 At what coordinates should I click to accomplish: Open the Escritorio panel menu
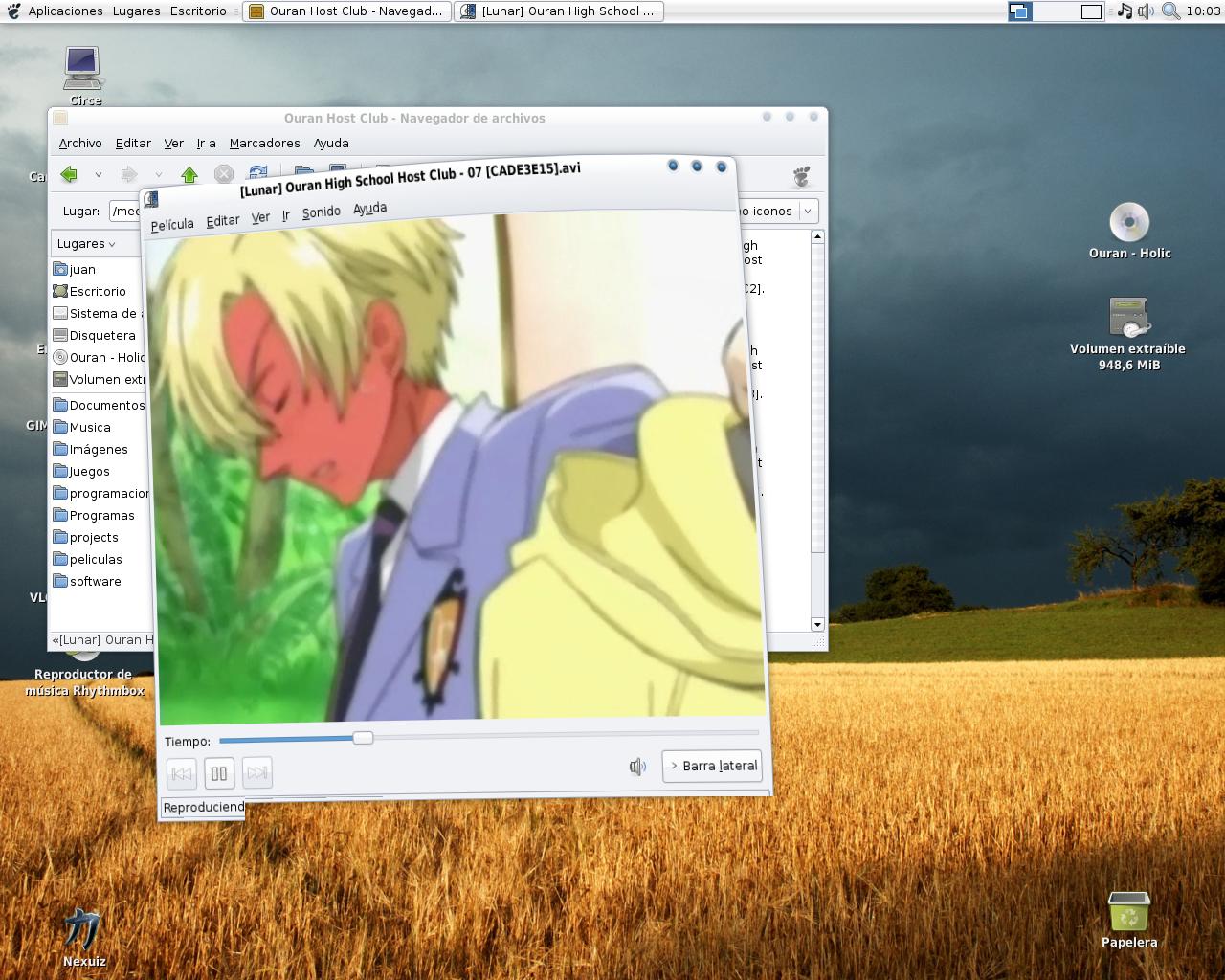[198, 11]
